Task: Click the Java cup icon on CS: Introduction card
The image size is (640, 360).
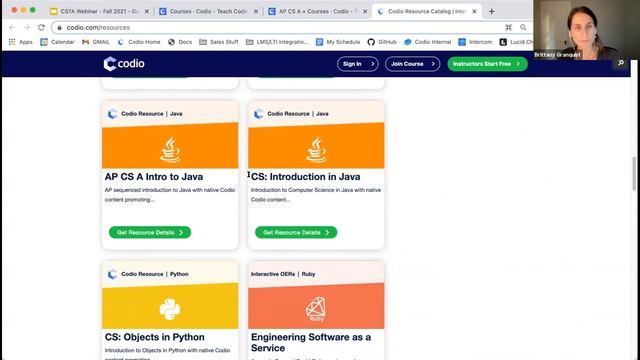Action: 316,150
